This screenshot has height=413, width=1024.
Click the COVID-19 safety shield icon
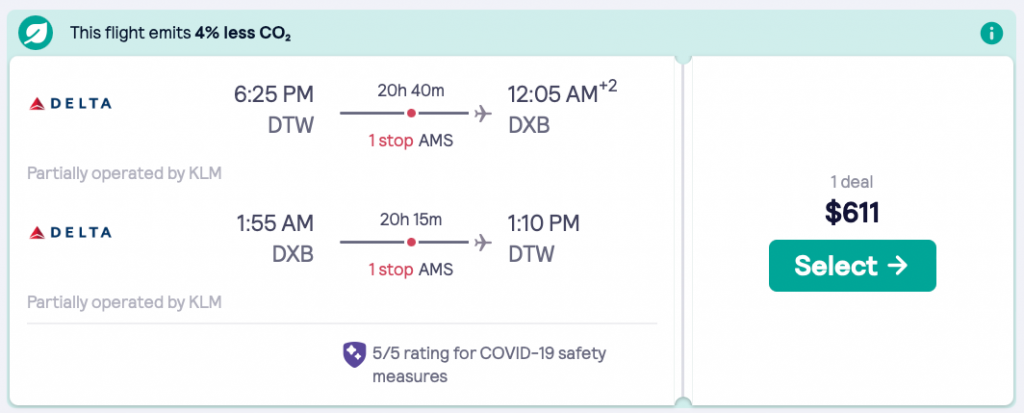pos(354,353)
